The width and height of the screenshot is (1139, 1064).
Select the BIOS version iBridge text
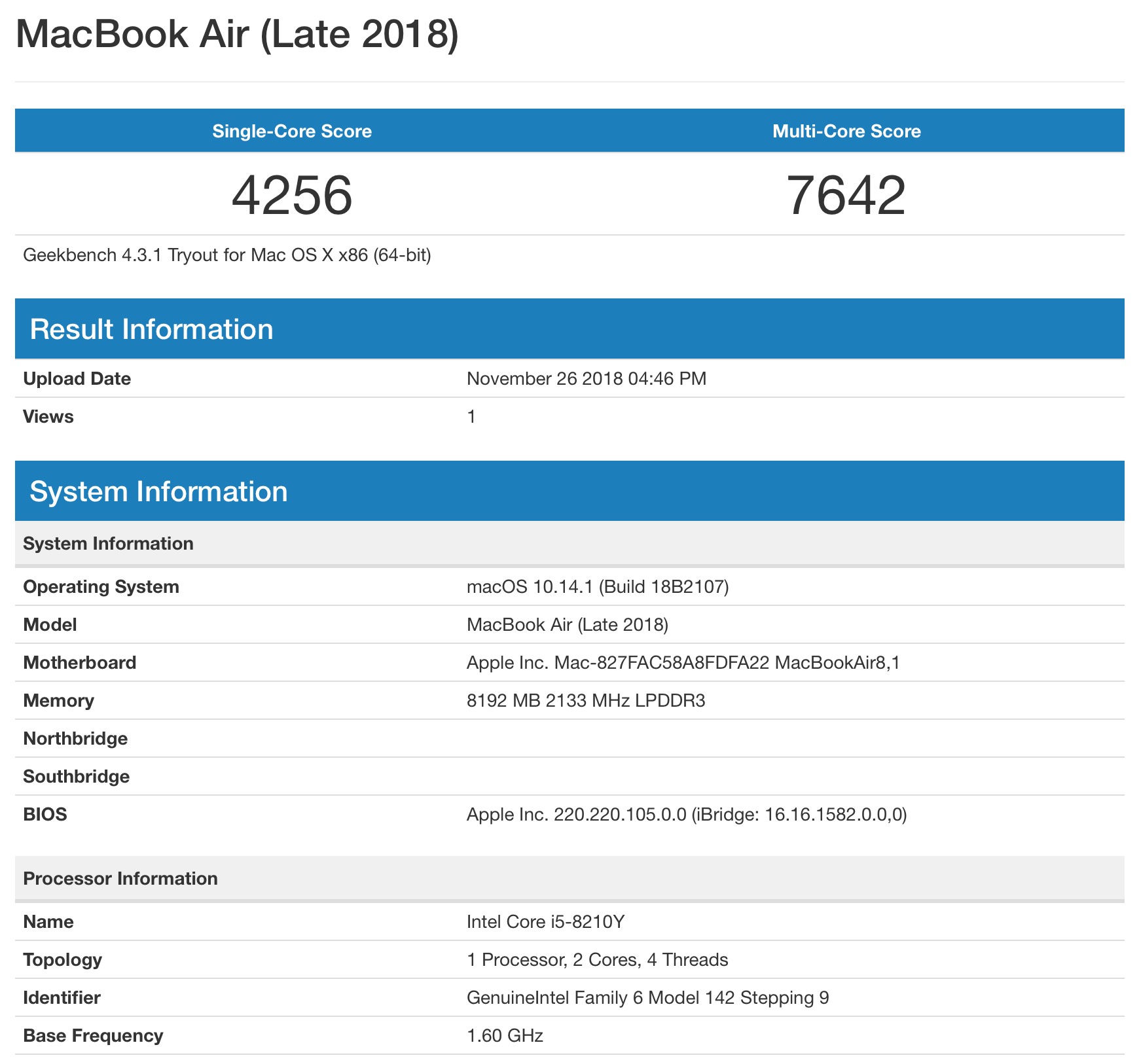coord(686,815)
